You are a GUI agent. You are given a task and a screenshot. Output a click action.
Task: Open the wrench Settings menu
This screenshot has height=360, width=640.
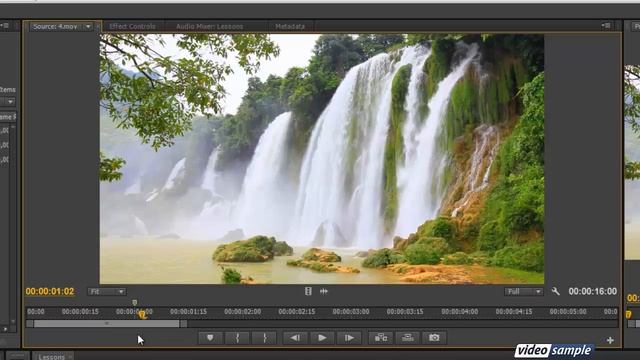556,291
